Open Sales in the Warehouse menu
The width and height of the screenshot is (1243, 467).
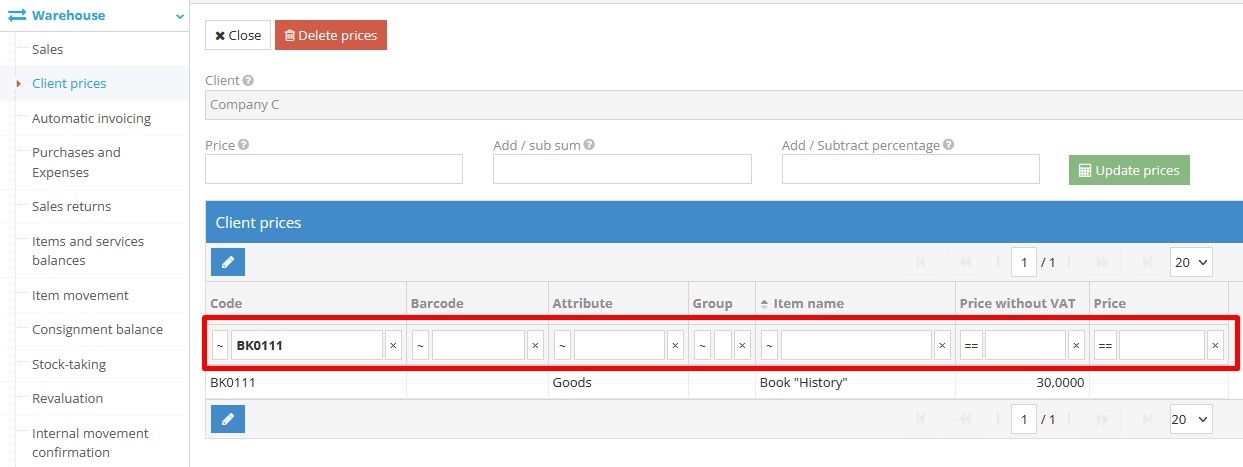pyautogui.click(x=48, y=49)
